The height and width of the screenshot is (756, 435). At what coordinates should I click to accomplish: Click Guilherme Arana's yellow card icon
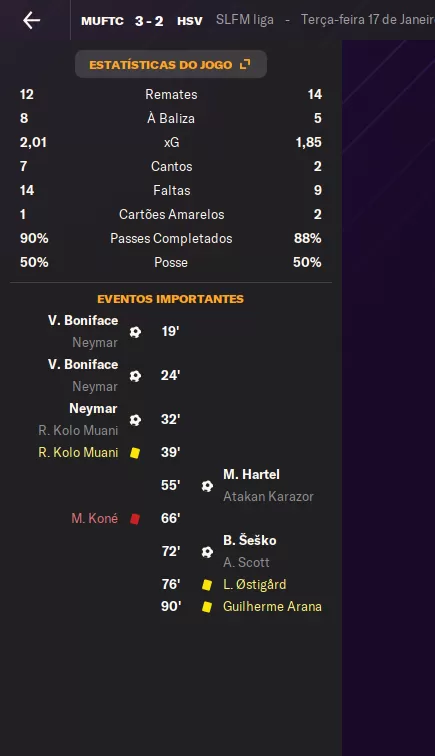tap(207, 607)
